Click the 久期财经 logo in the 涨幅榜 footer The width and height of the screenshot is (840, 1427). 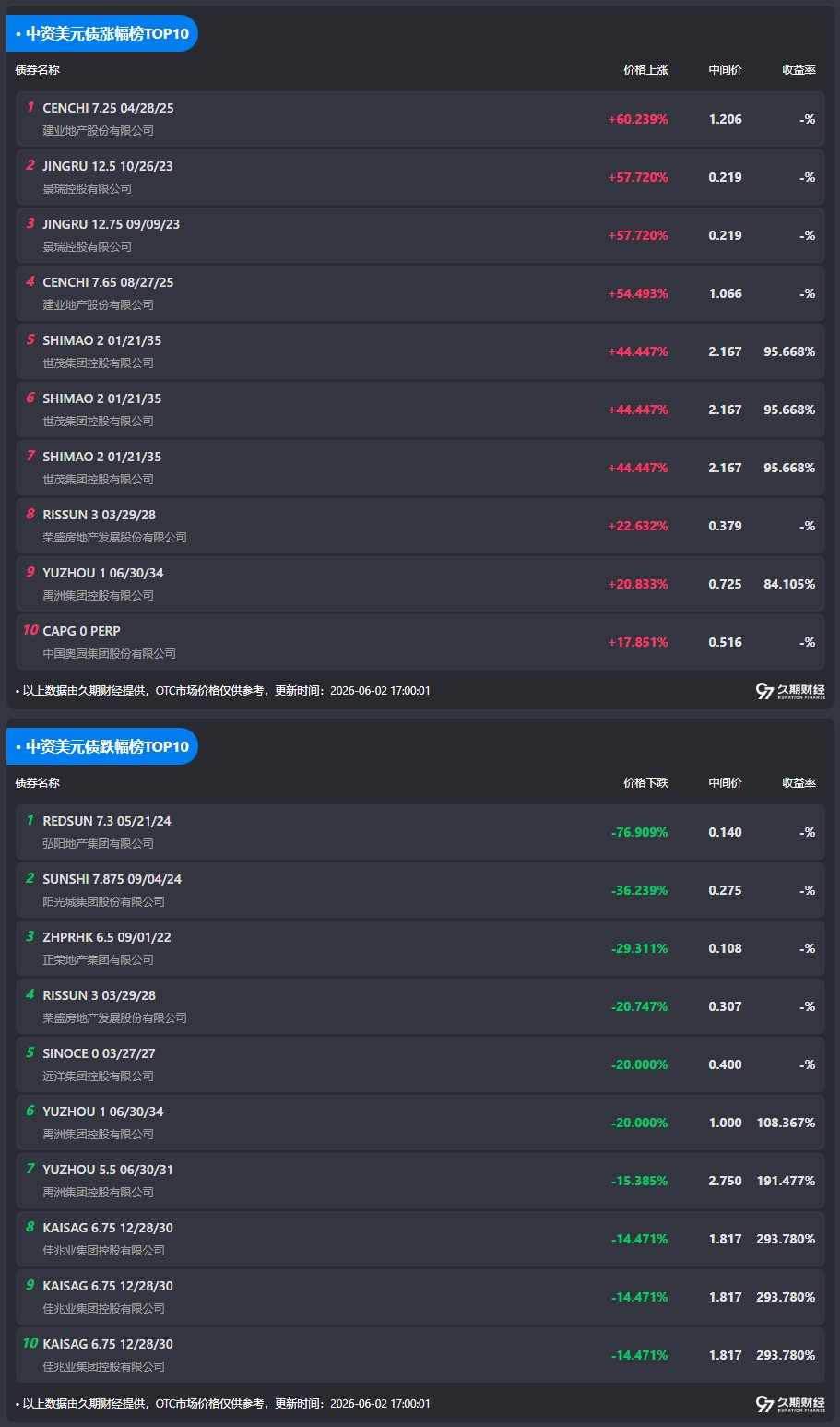[x=790, y=691]
